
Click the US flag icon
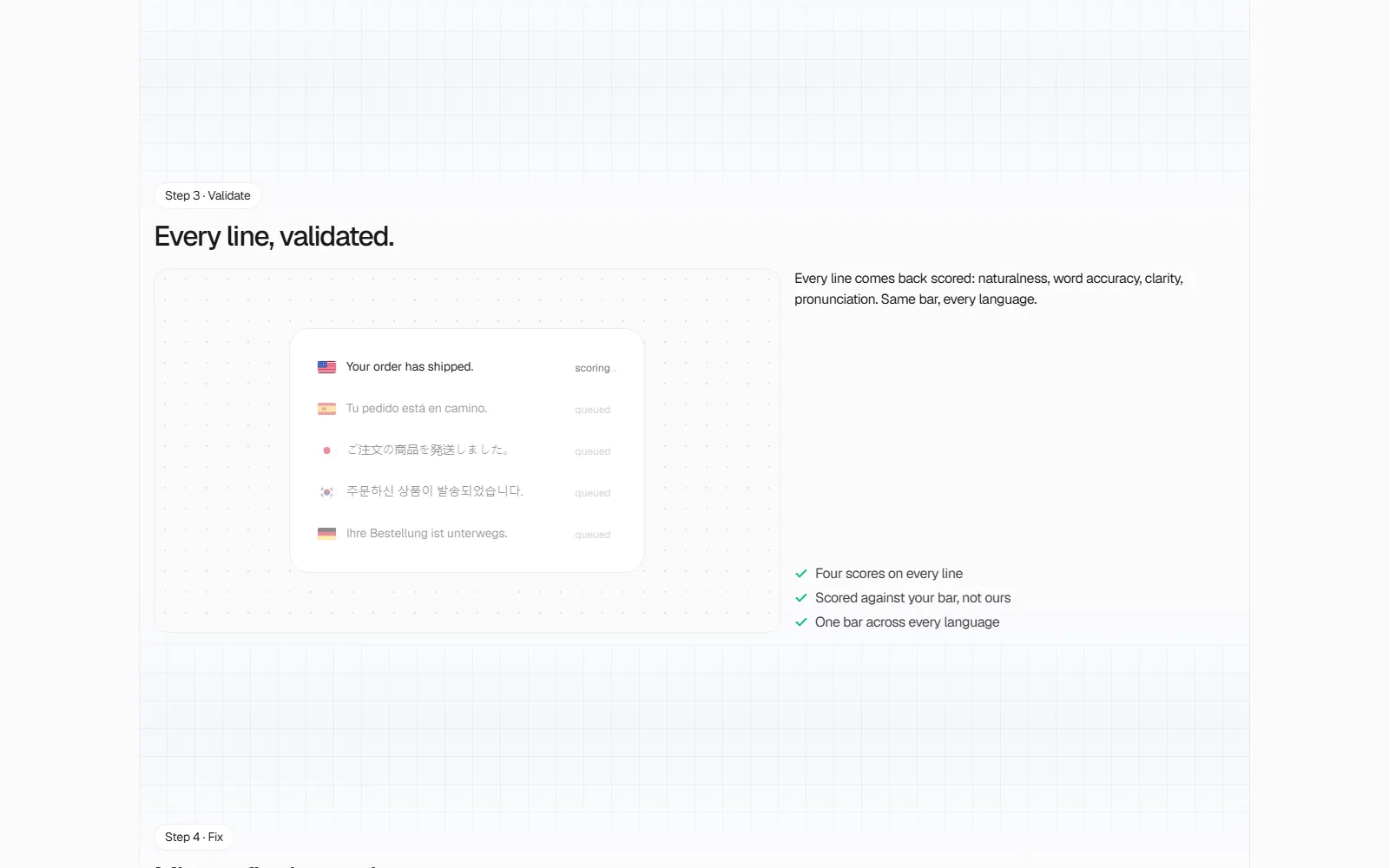(326, 367)
